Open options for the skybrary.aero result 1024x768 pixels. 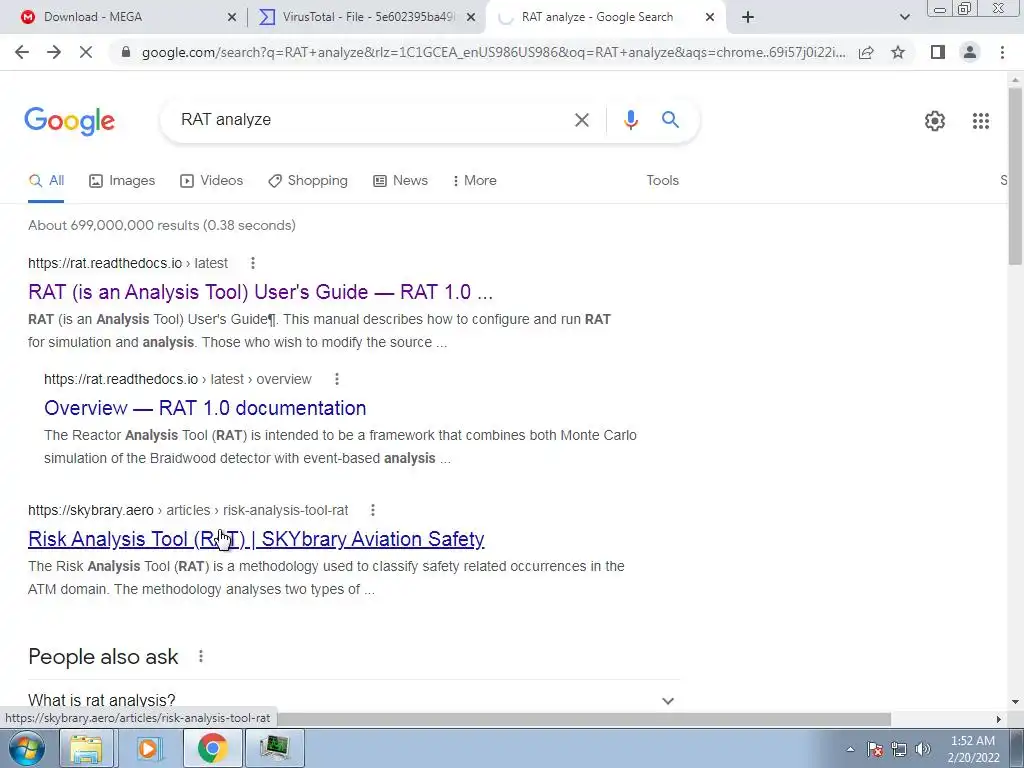[372, 510]
